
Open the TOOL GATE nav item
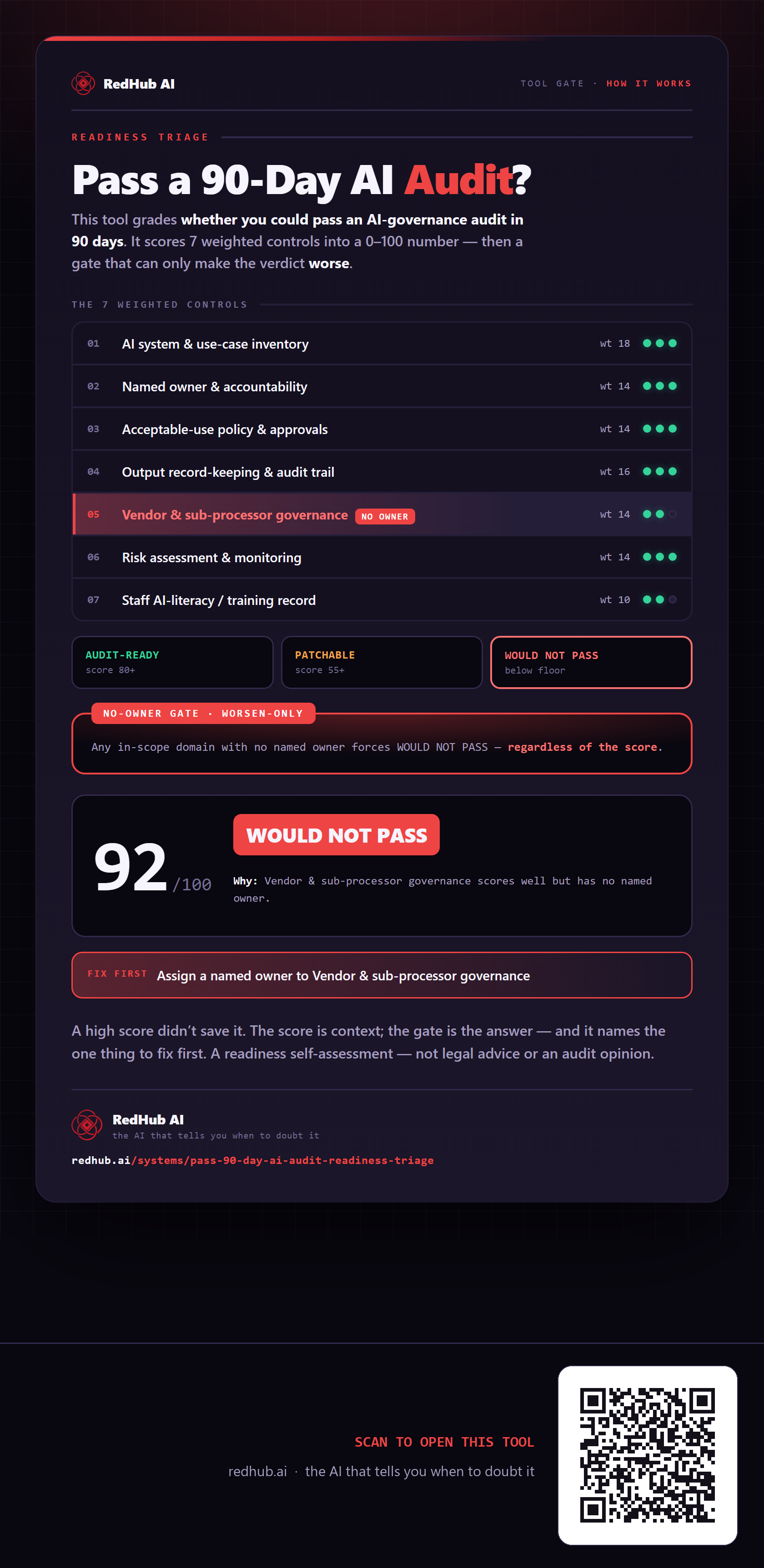552,83
